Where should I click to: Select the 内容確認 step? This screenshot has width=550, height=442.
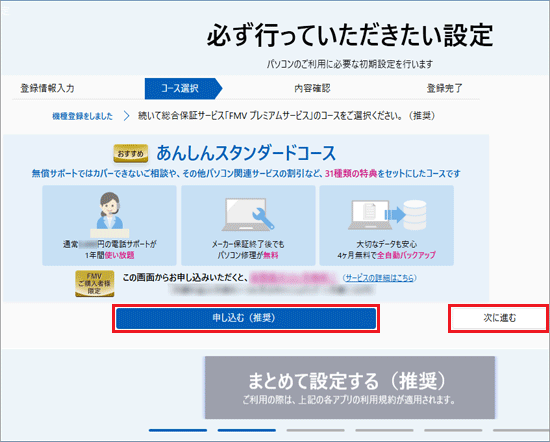pos(312,88)
